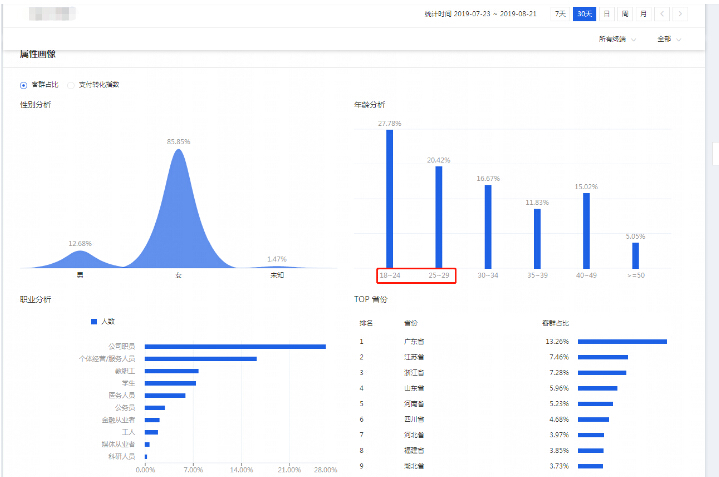This screenshot has width=719, height=477.
Task: Choose the 日 granularity button
Action: tap(606, 14)
